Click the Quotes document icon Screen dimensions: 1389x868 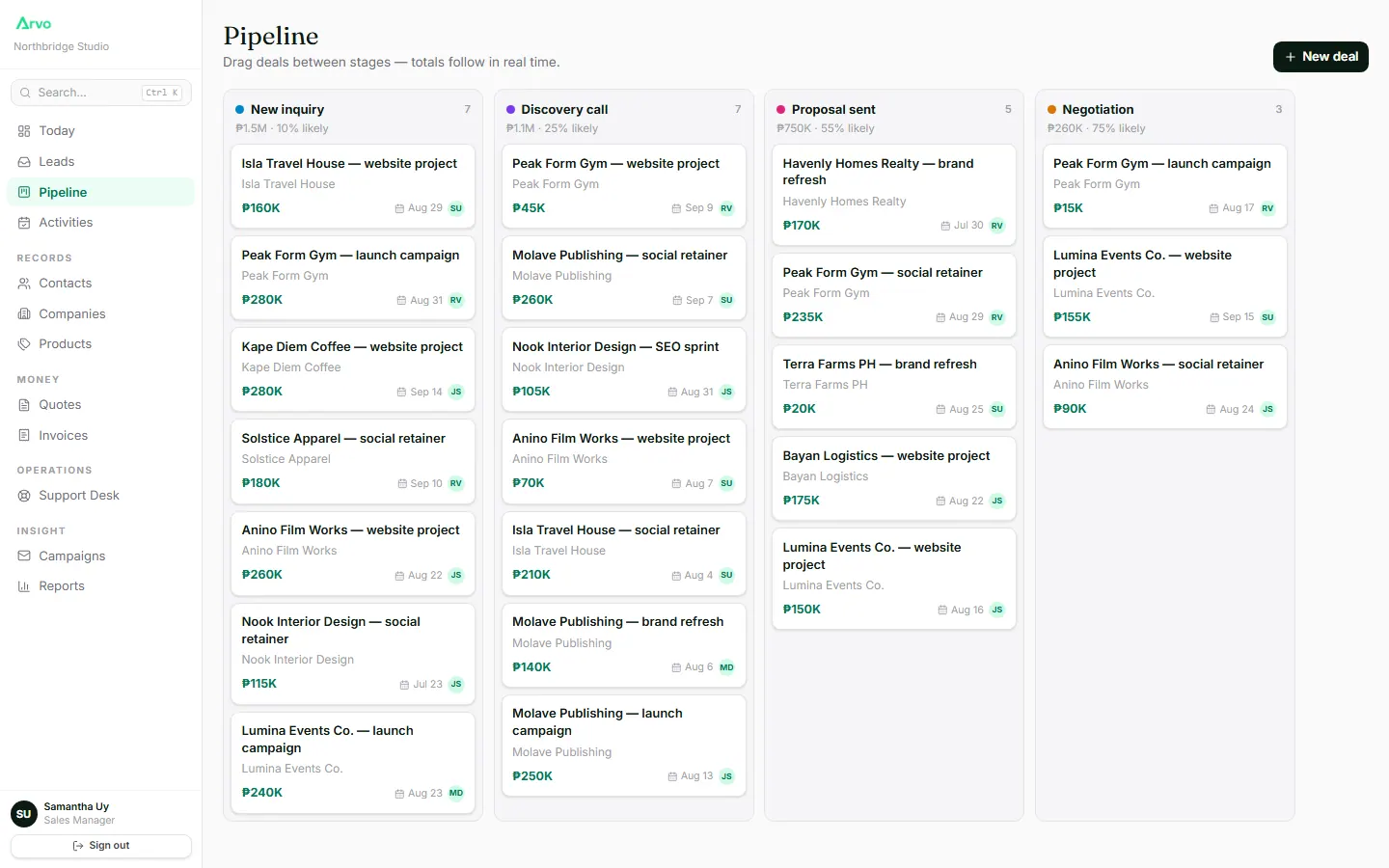click(x=24, y=405)
